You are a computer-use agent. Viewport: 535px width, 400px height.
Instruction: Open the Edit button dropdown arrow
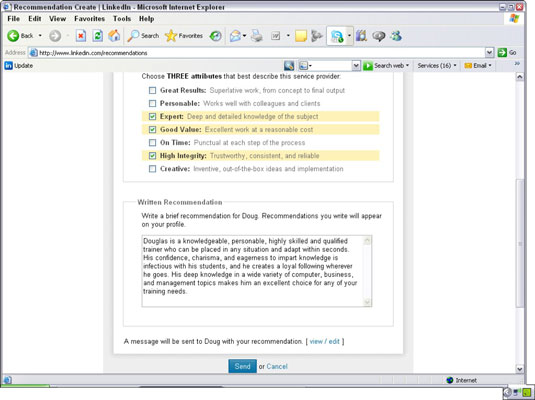pyautogui.click(x=288, y=35)
